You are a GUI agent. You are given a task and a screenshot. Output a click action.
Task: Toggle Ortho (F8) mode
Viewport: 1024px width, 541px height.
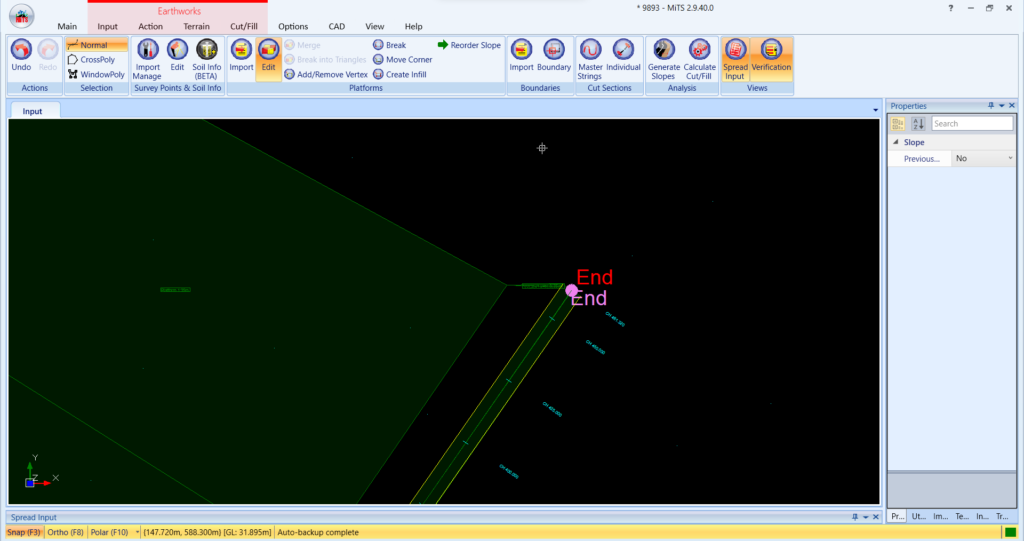pyautogui.click(x=65, y=532)
